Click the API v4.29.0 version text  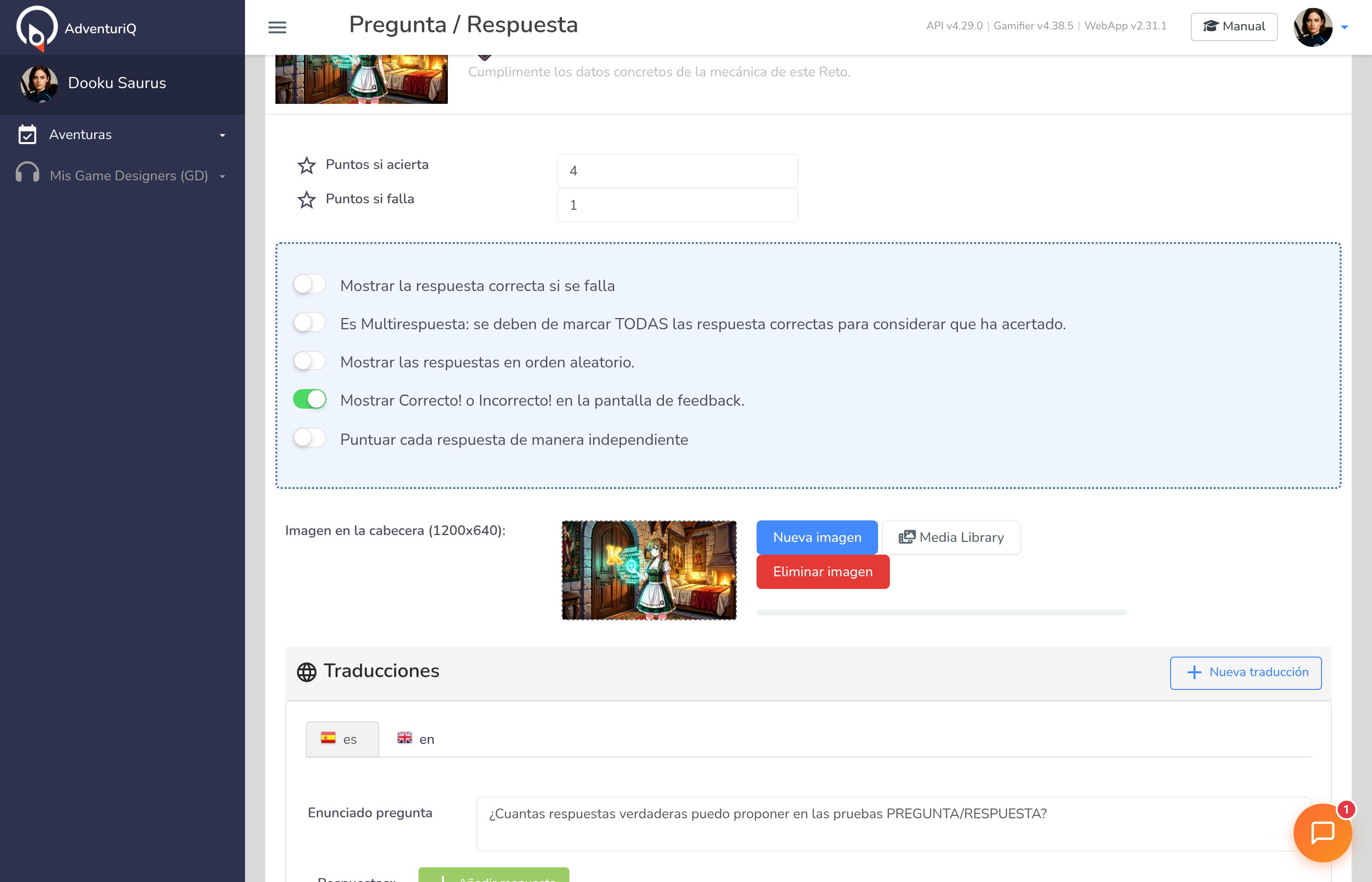tap(954, 26)
